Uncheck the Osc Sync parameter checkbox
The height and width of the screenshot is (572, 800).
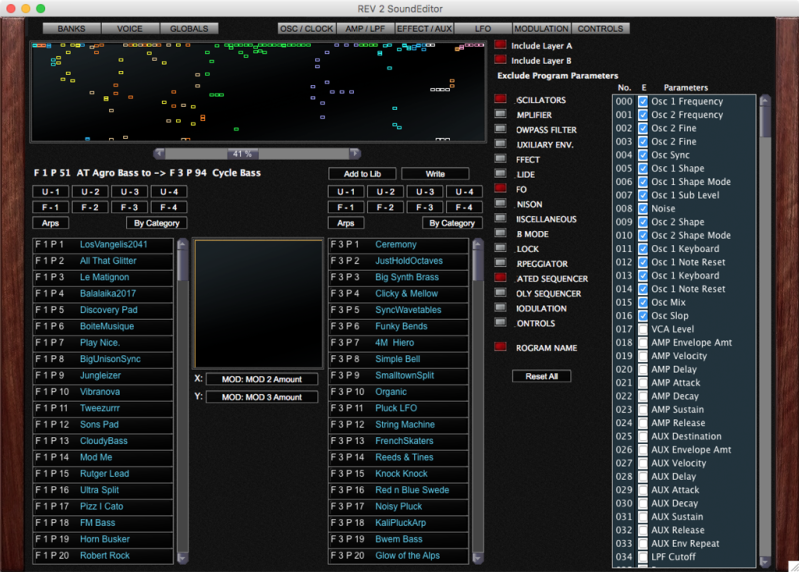pos(643,155)
